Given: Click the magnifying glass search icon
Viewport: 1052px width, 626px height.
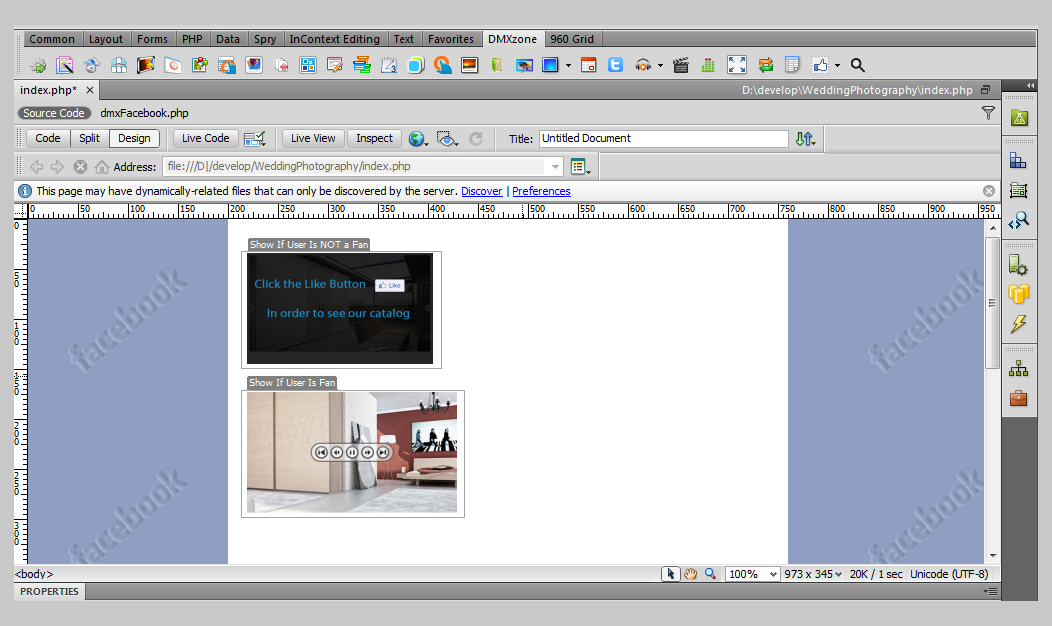Looking at the screenshot, I should click(x=857, y=65).
